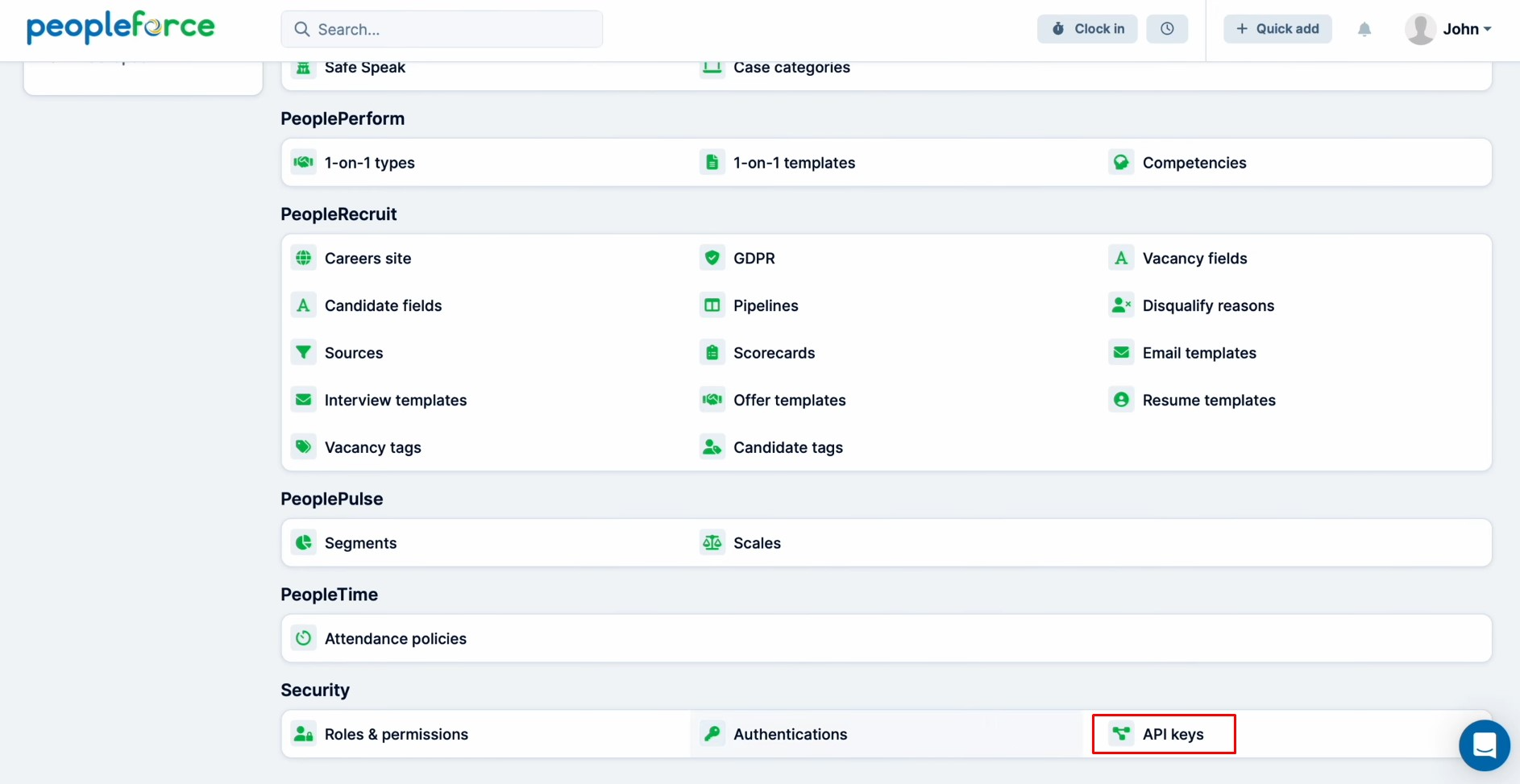Open the chat support bubble
This screenshot has height=784, width=1520.
click(x=1484, y=745)
